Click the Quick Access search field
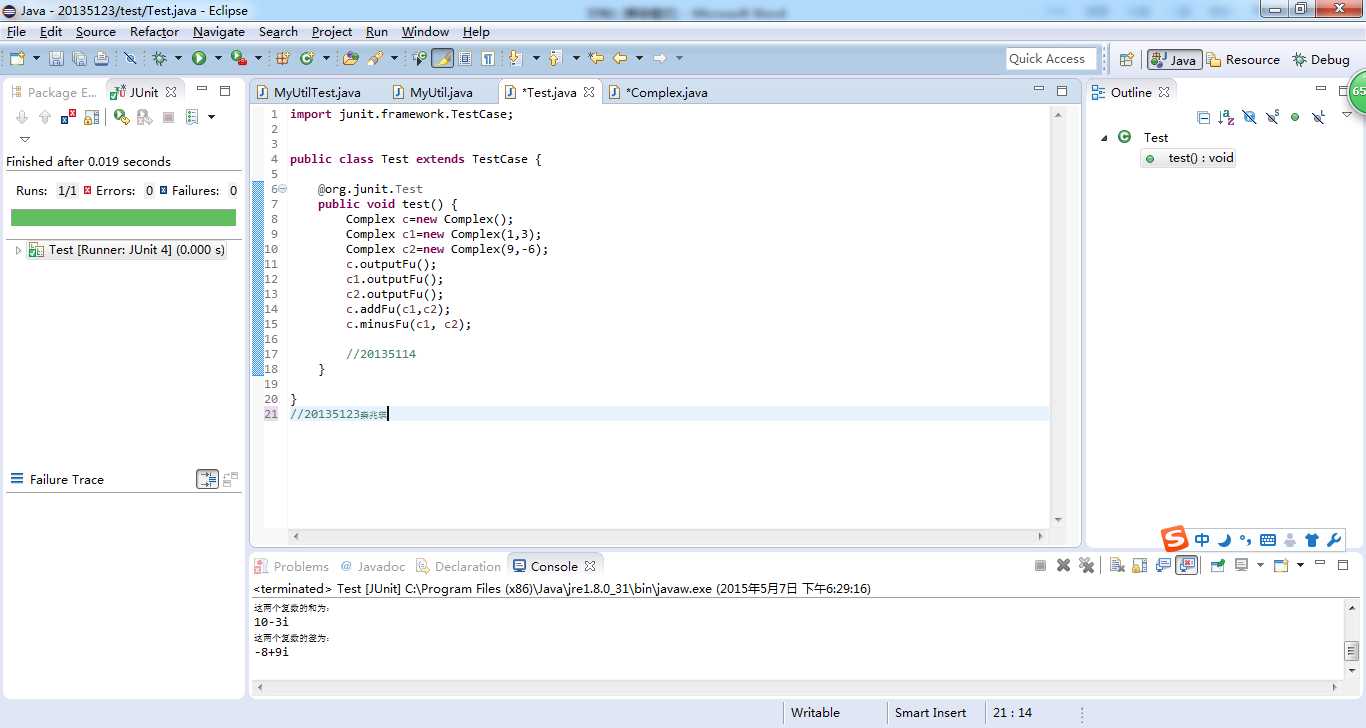1366x728 pixels. (x=1052, y=59)
